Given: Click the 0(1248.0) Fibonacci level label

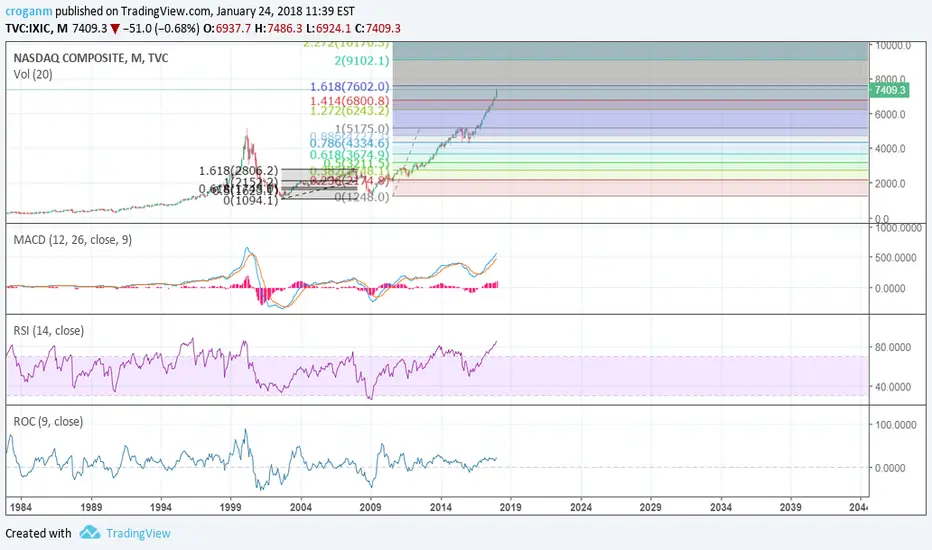Looking at the screenshot, I should tap(362, 197).
